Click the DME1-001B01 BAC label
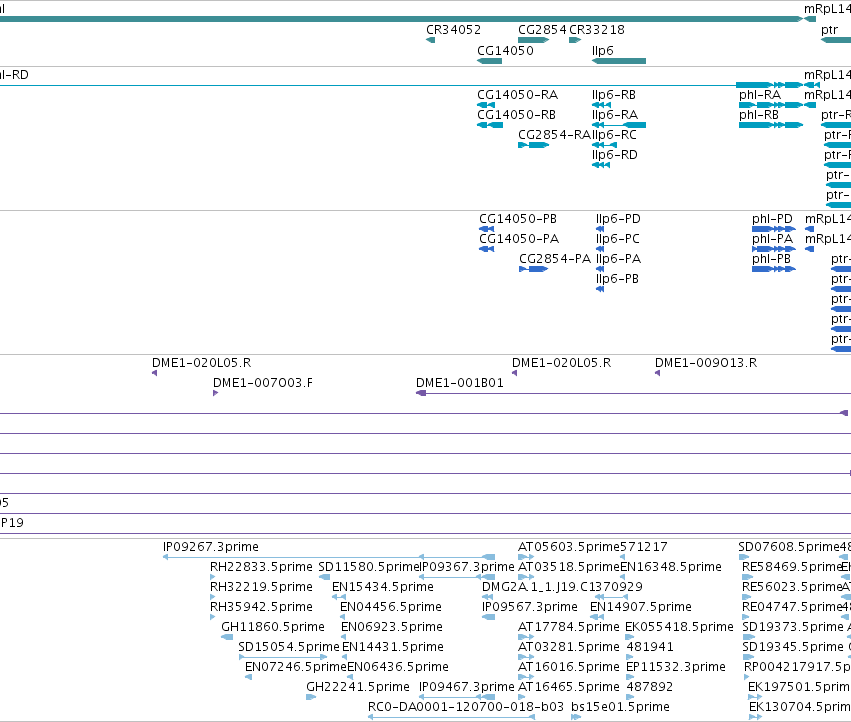The image size is (851, 722). 460,383
